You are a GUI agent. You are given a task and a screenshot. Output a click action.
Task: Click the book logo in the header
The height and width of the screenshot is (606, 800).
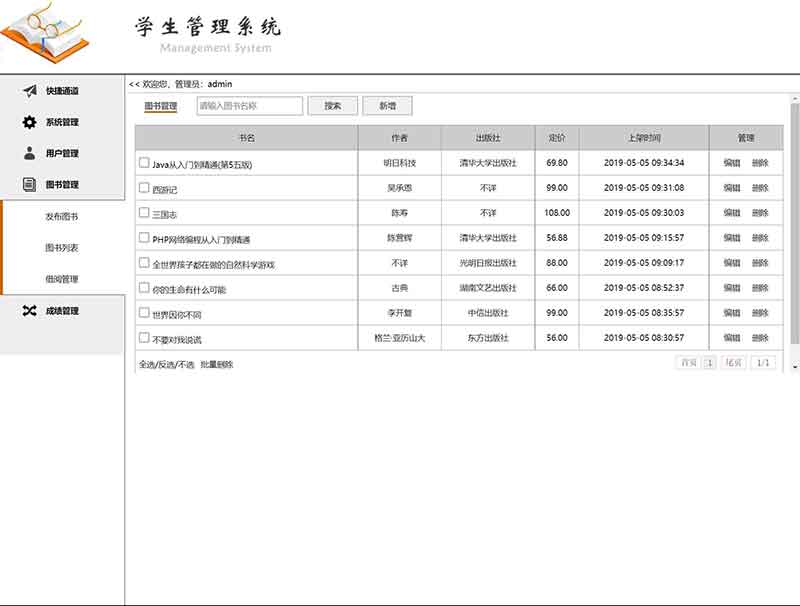pos(46,36)
